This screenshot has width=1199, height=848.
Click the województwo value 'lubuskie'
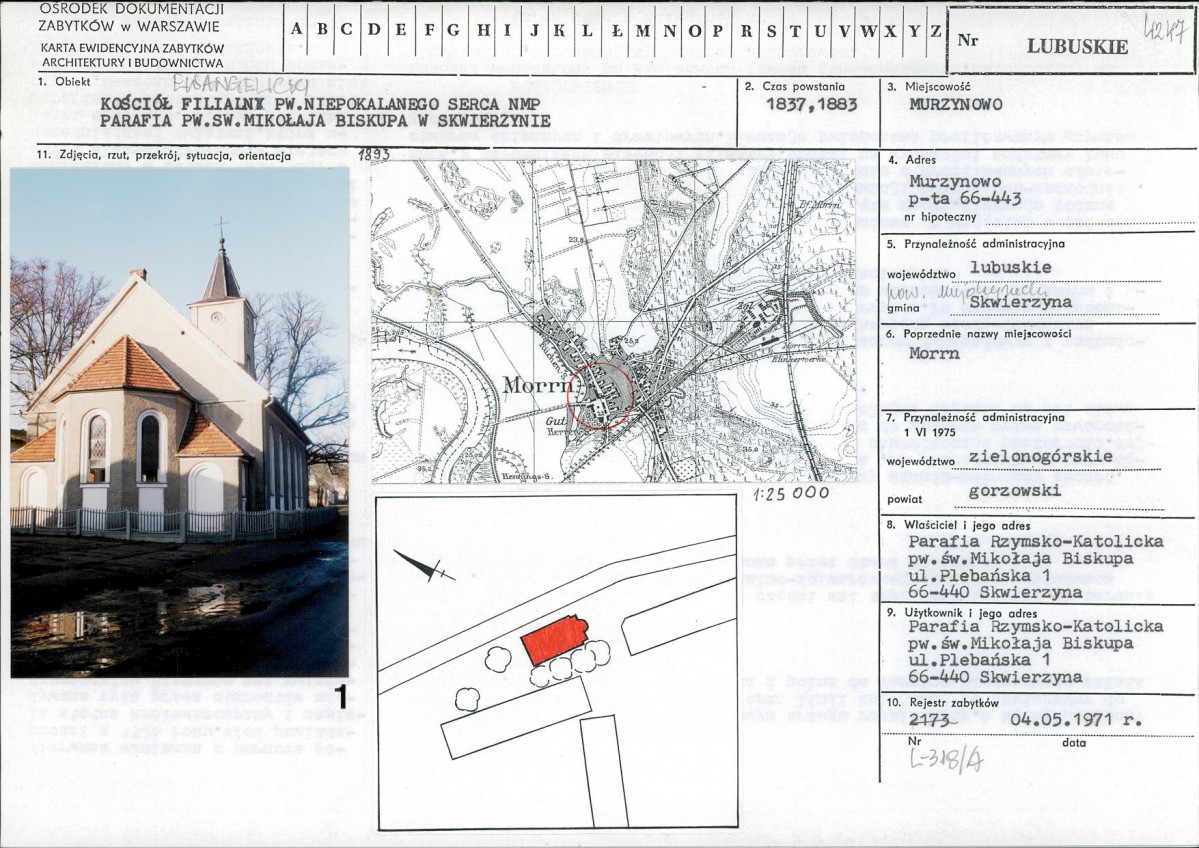[x=1010, y=268]
